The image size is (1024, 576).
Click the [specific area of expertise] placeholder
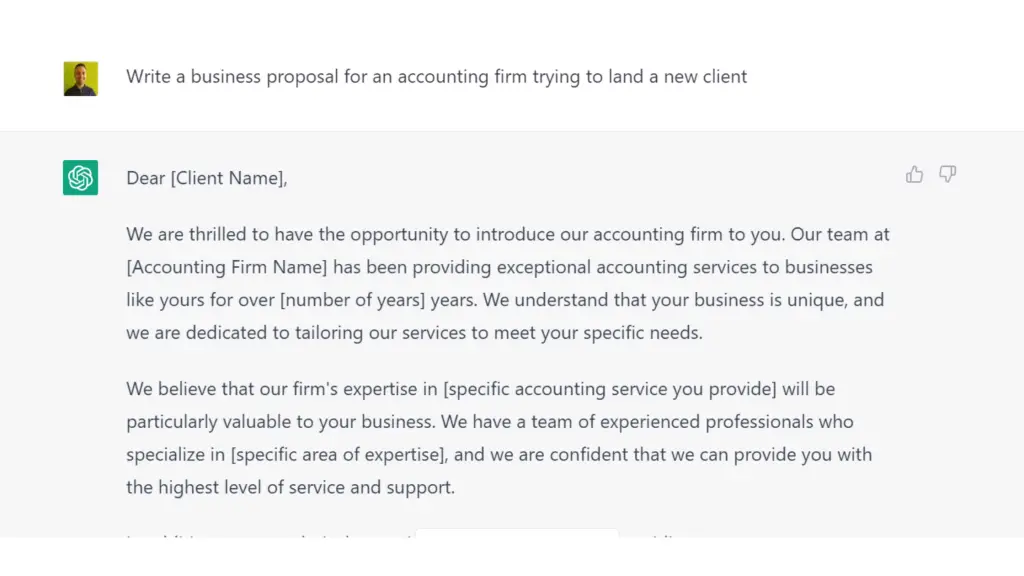(338, 455)
